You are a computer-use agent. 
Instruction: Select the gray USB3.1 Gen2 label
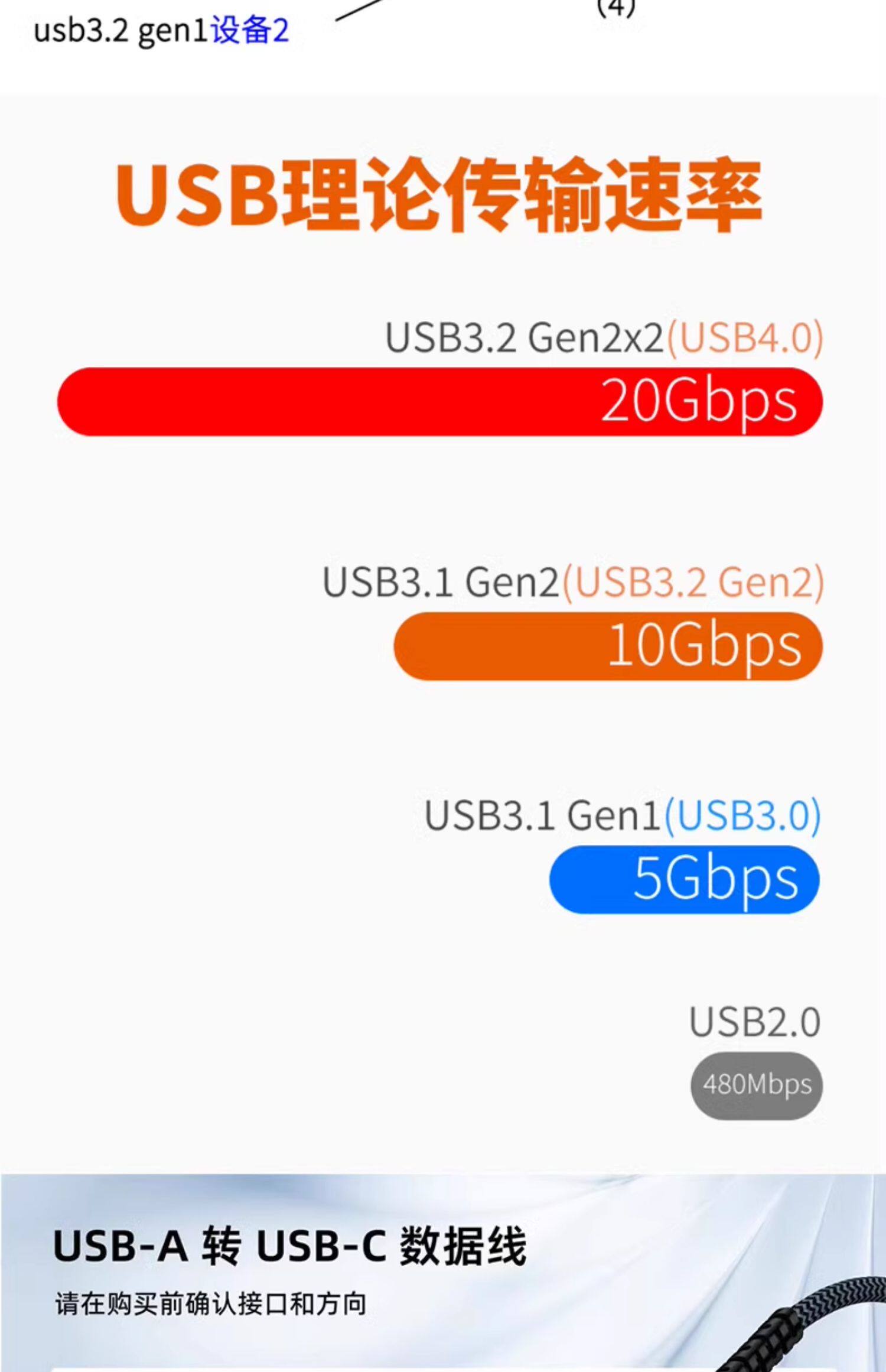pos(441,582)
